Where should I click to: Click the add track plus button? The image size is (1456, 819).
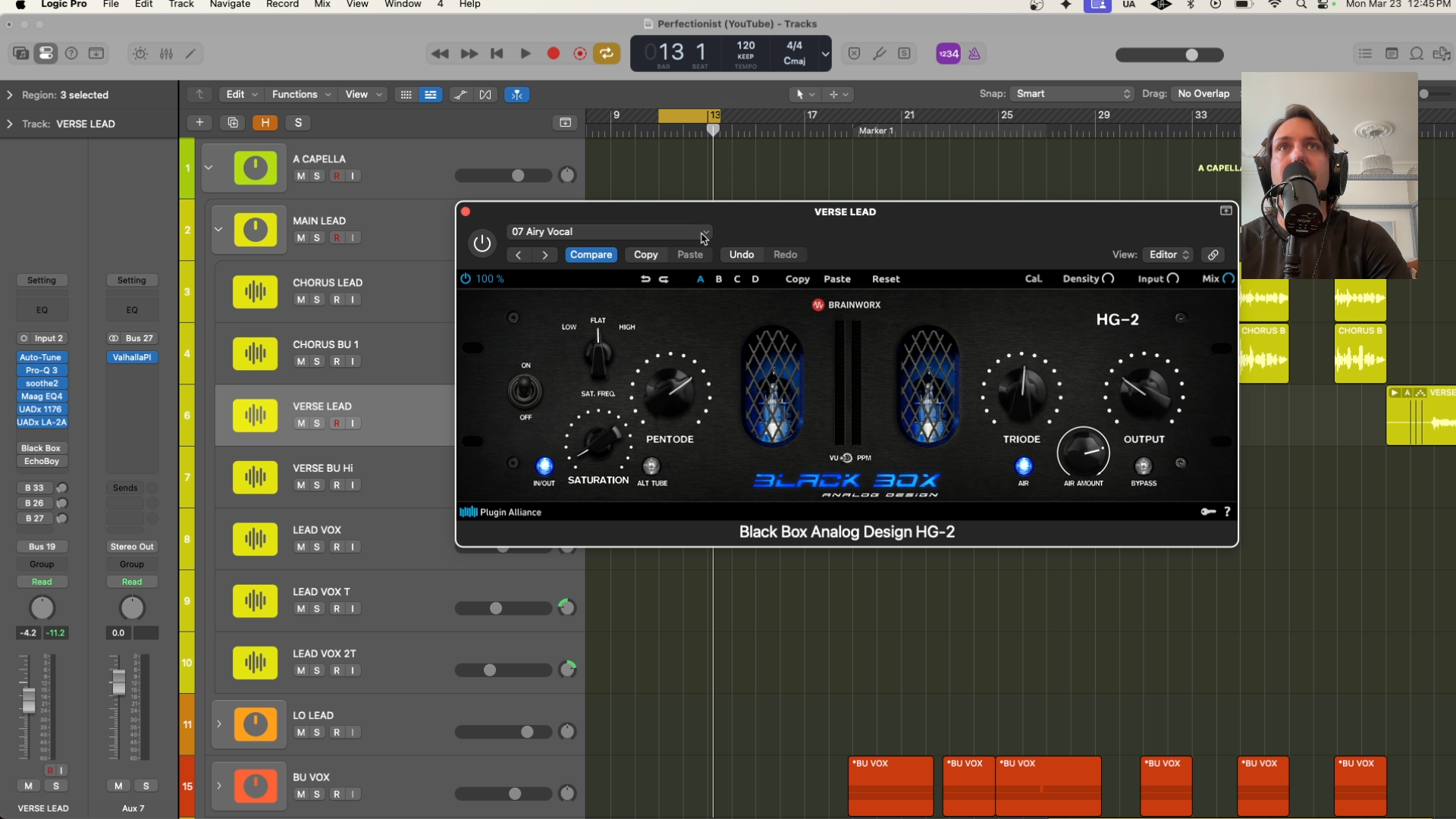click(199, 123)
